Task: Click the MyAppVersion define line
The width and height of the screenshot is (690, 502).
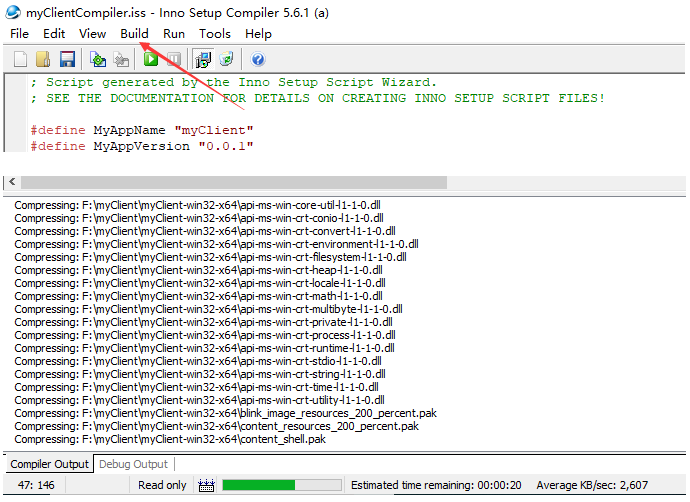Action: coord(142,146)
